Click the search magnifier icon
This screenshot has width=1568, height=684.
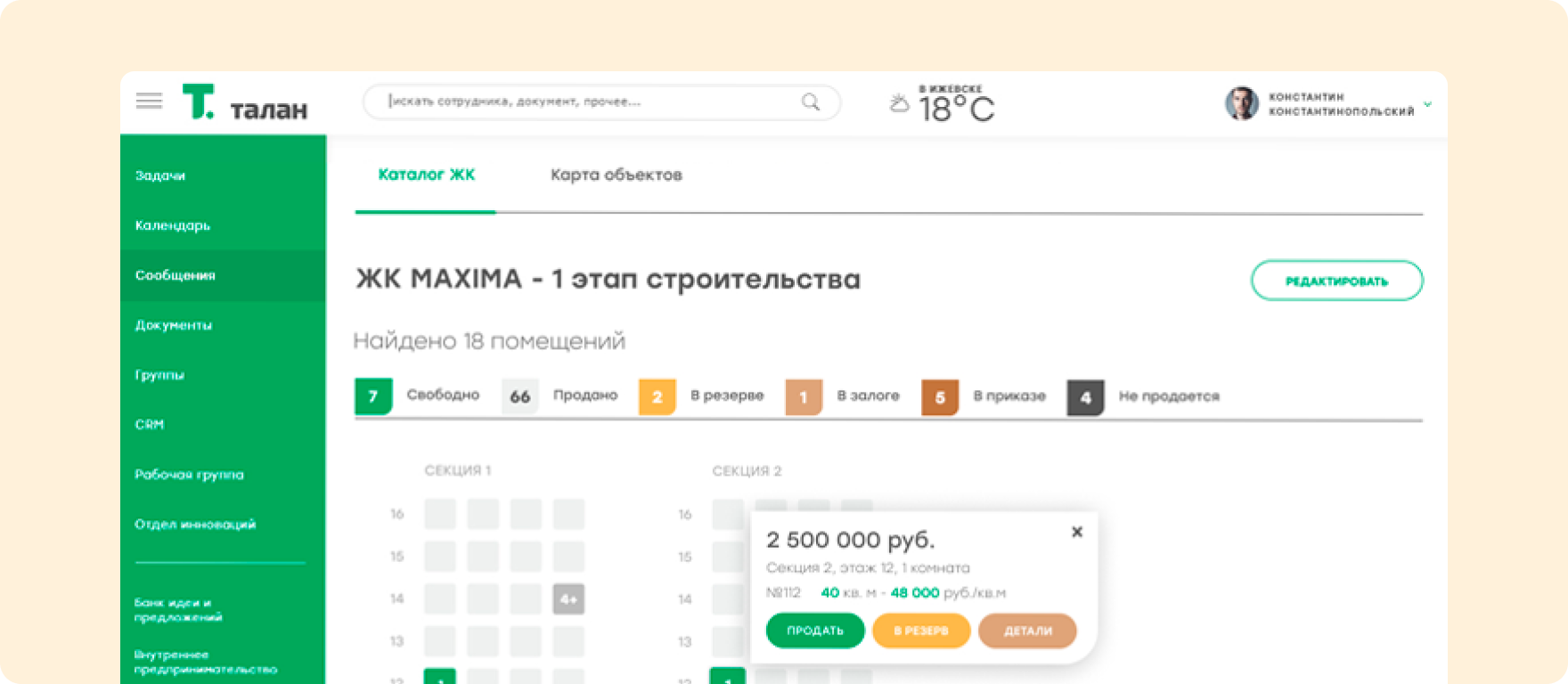(810, 102)
